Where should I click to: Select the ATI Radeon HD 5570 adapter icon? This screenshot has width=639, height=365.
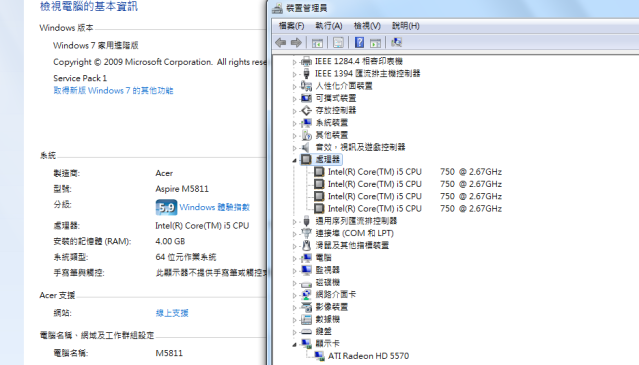(319, 356)
